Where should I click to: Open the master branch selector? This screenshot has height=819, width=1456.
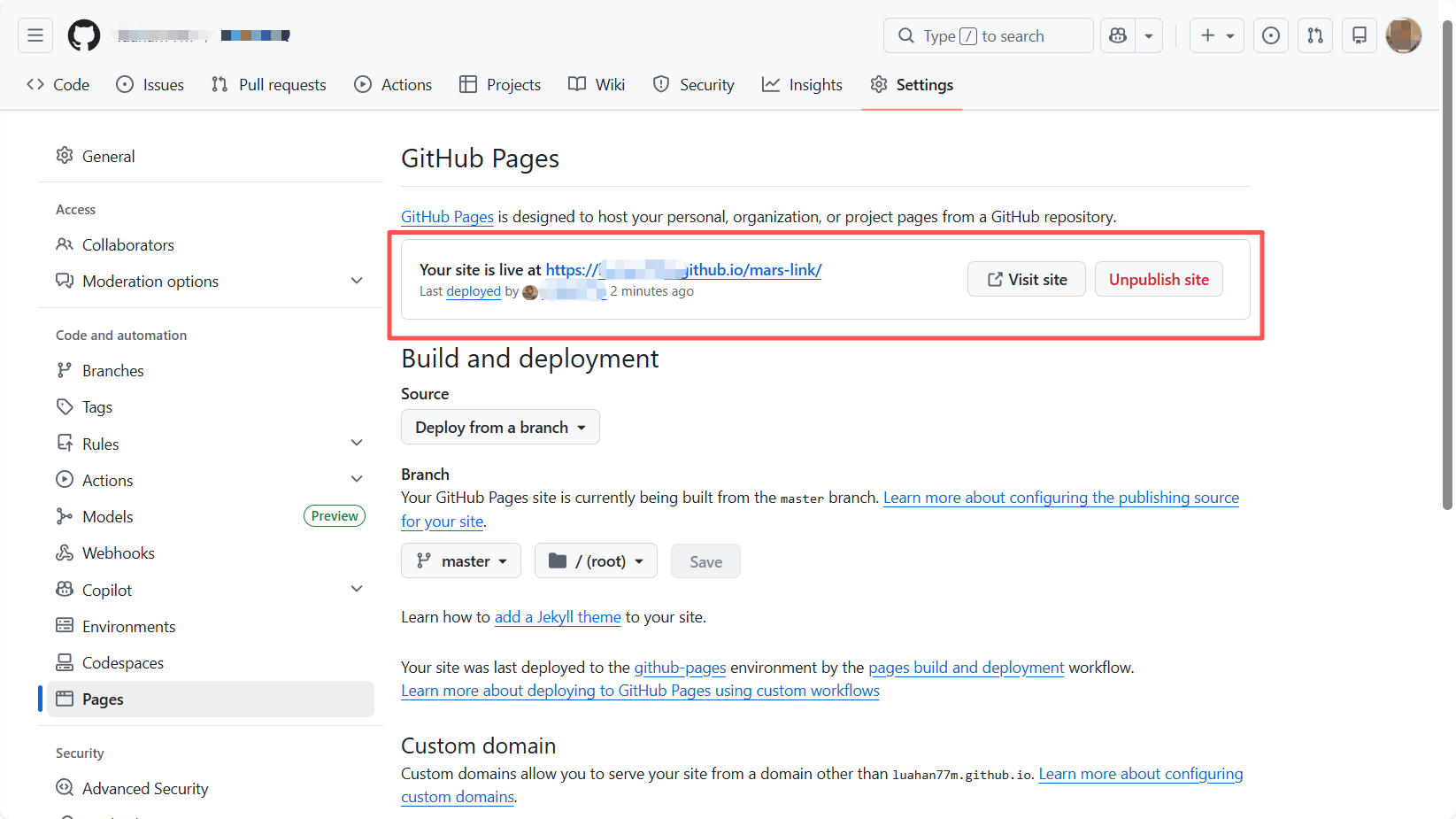461,561
